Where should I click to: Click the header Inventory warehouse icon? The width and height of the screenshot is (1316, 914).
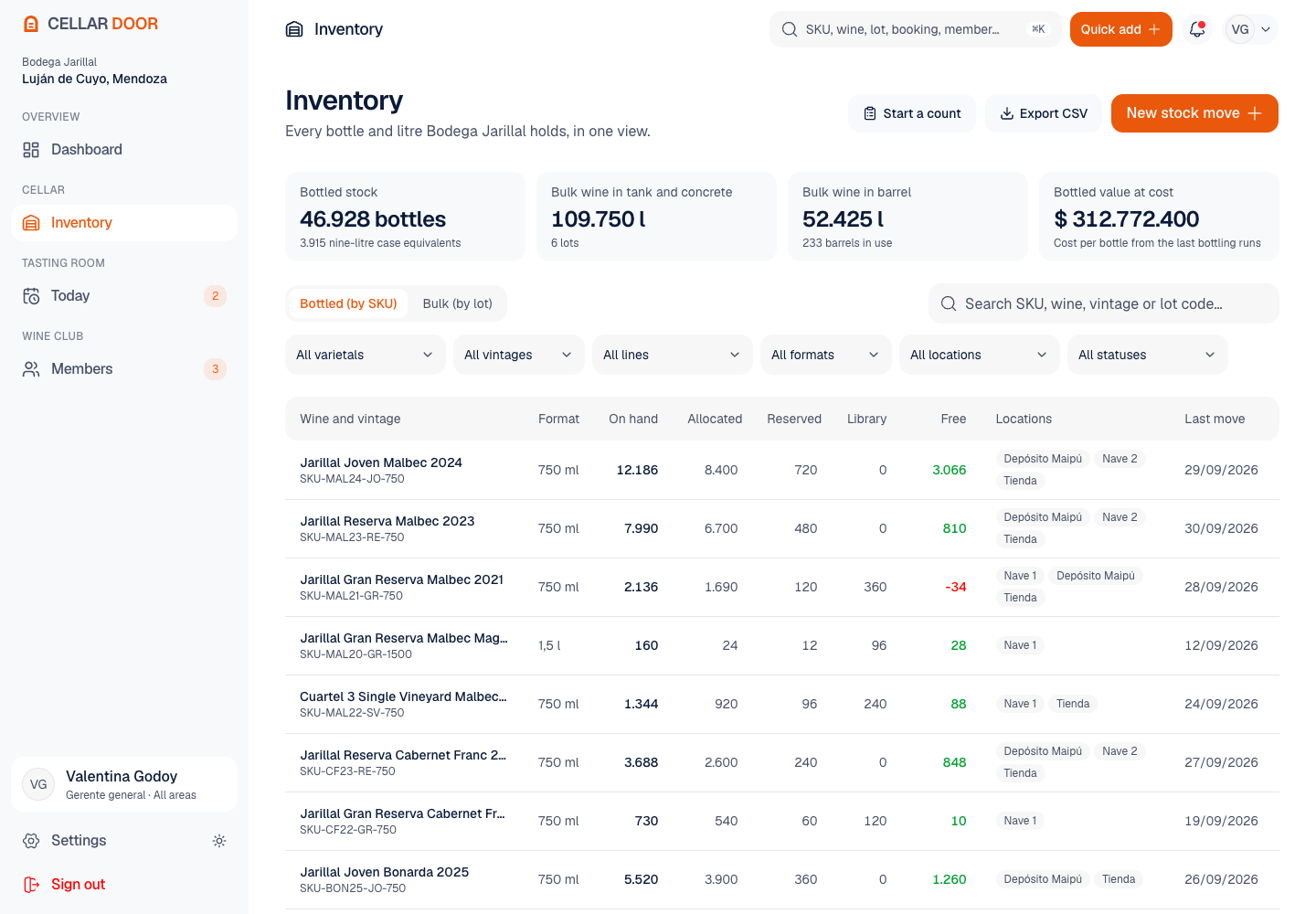294,29
